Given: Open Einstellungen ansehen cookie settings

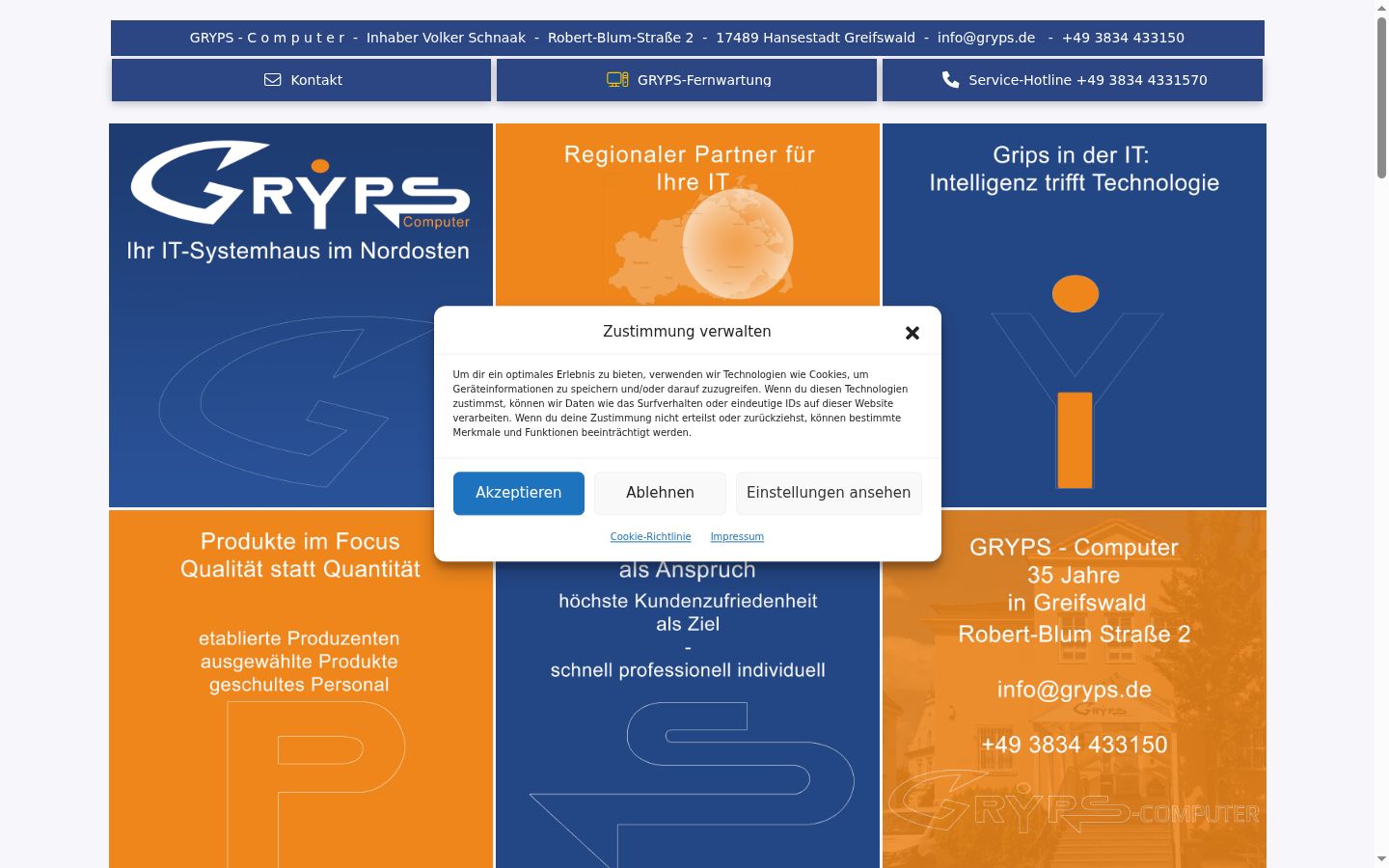Looking at the screenshot, I should [829, 493].
